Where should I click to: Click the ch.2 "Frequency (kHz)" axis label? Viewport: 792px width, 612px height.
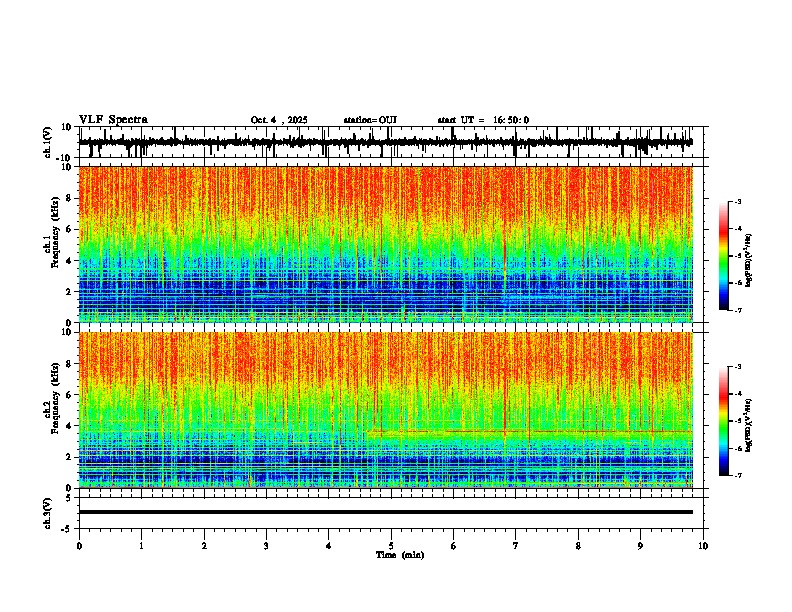coord(56,398)
